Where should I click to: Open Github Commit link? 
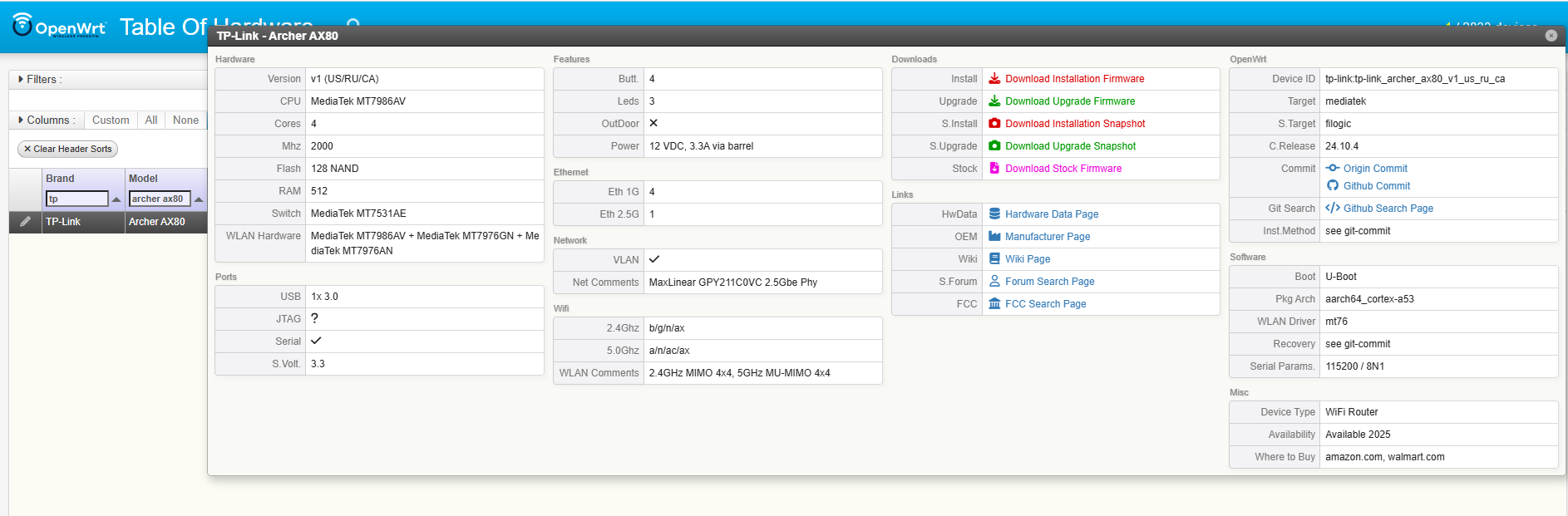tap(1377, 186)
